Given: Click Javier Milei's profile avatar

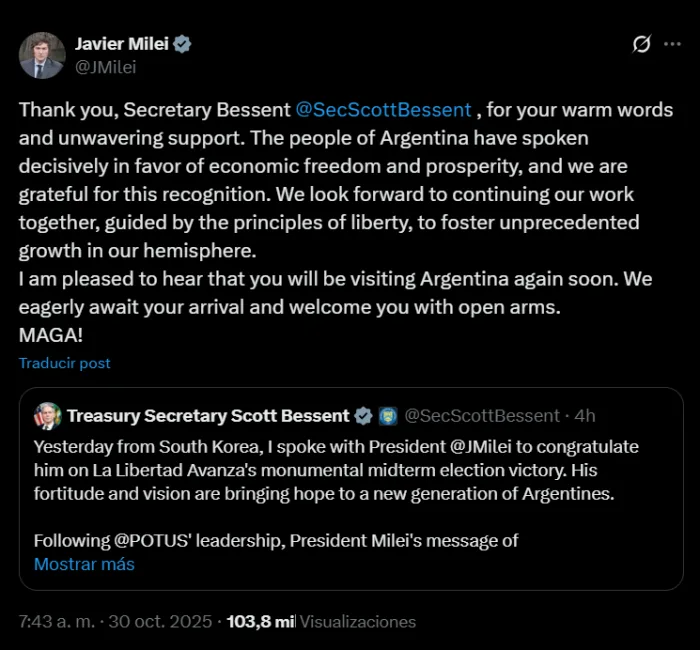Looking at the screenshot, I should coord(42,55).
